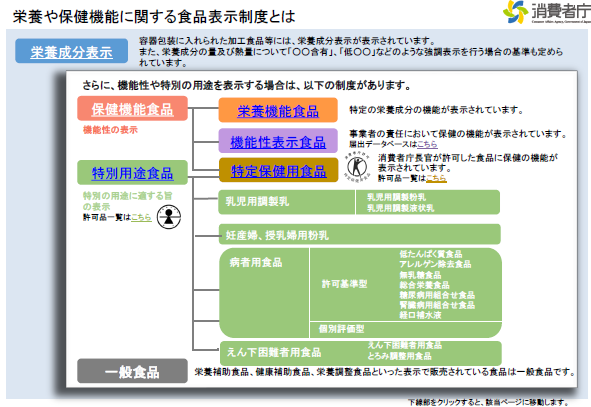Screen dimensions: 591x407
Task: Click the gray 一般食品 box
Action: tap(132, 371)
